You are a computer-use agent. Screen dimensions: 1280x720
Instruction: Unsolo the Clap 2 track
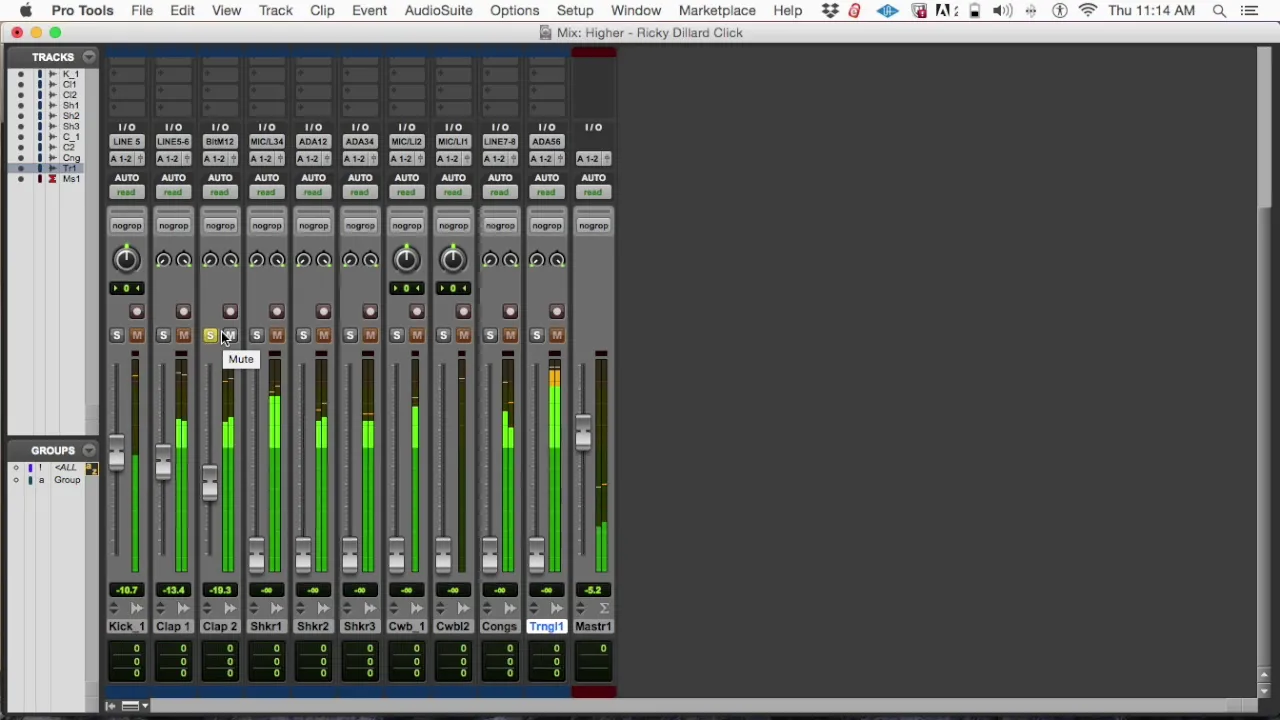click(210, 335)
